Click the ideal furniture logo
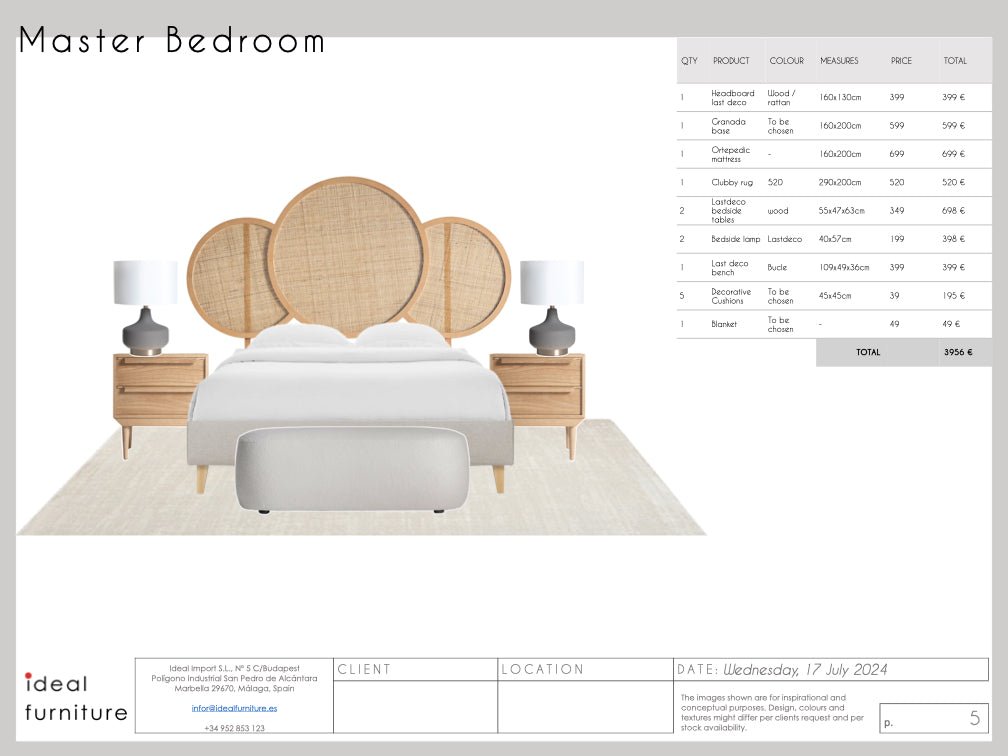The height and width of the screenshot is (756, 1008). coord(75,697)
